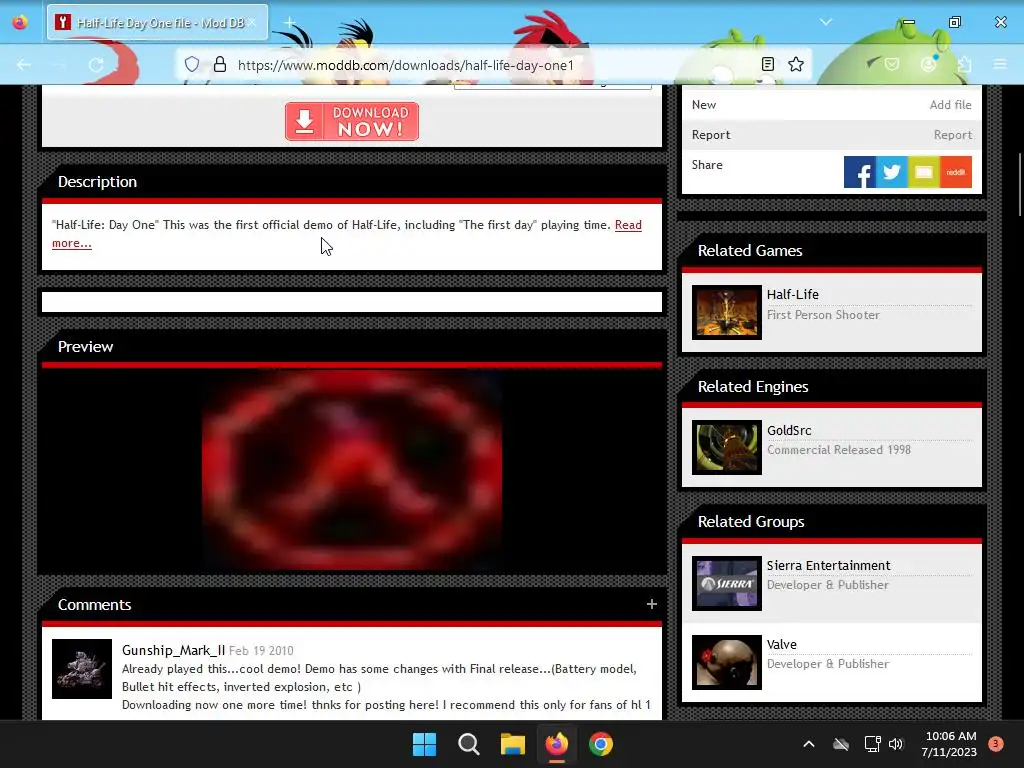Toggle Reader View icon in address bar
The width and height of the screenshot is (1024, 768).
[768, 64]
